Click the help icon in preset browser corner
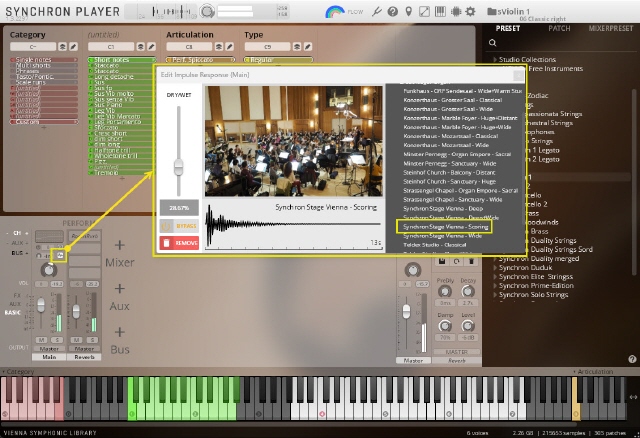640x438 pixels. [x=632, y=359]
